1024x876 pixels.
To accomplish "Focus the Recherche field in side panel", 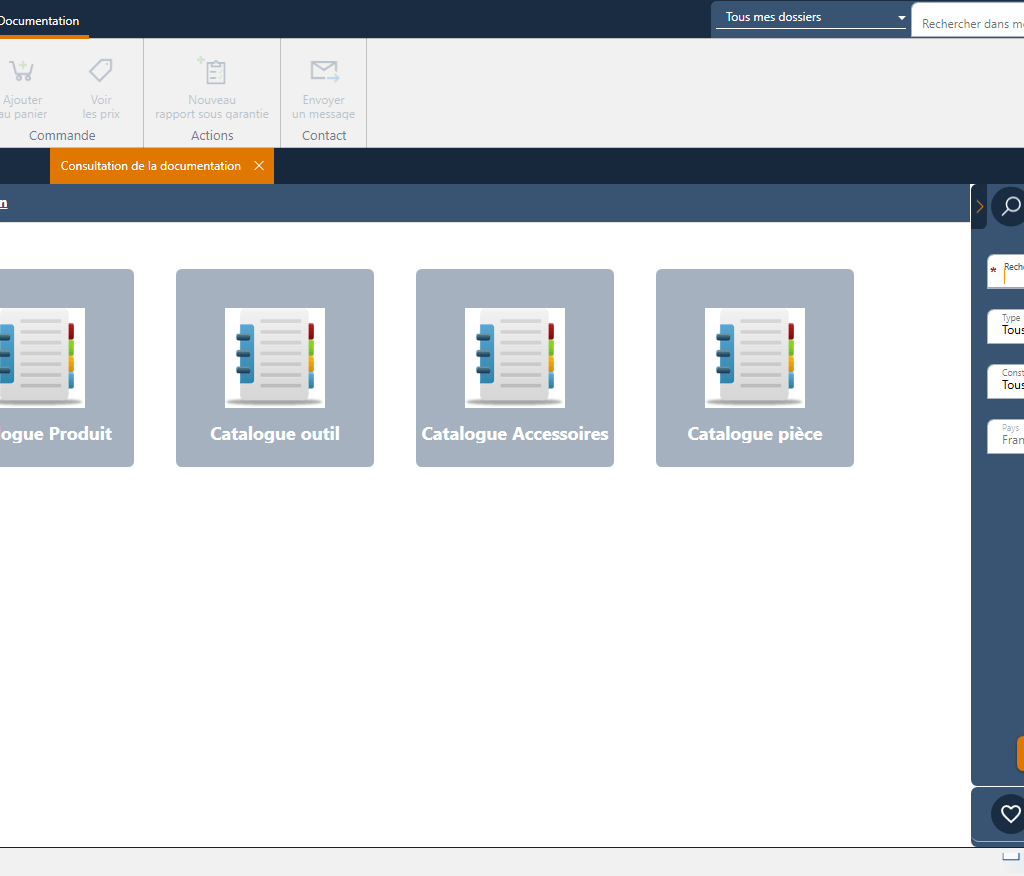I will tap(1012, 275).
